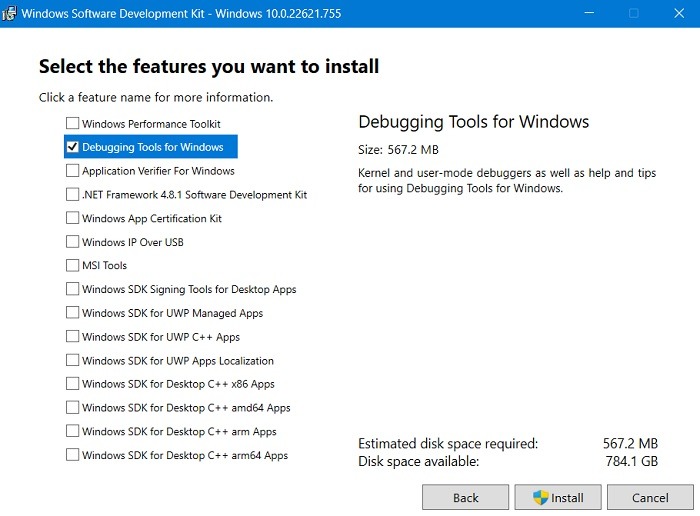Enable SDK for UWP Managed Apps checkbox
700x516 pixels.
72,312
